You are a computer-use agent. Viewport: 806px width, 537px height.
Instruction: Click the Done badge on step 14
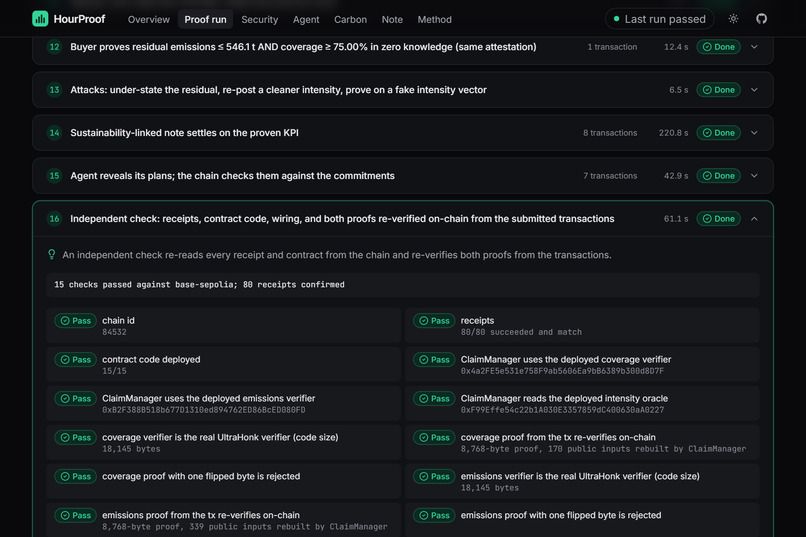(719, 133)
